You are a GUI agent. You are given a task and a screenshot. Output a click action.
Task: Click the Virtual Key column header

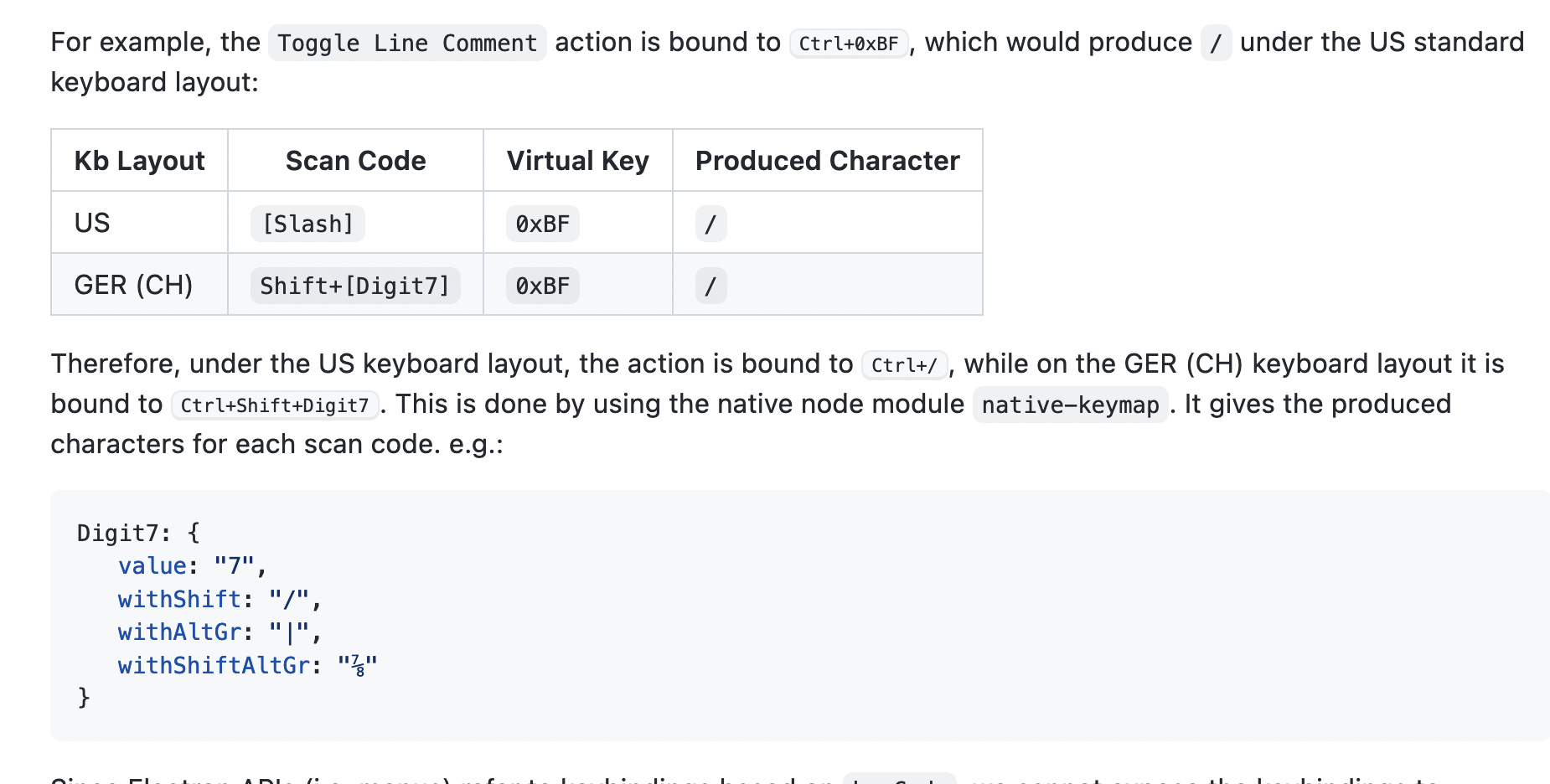(x=578, y=160)
